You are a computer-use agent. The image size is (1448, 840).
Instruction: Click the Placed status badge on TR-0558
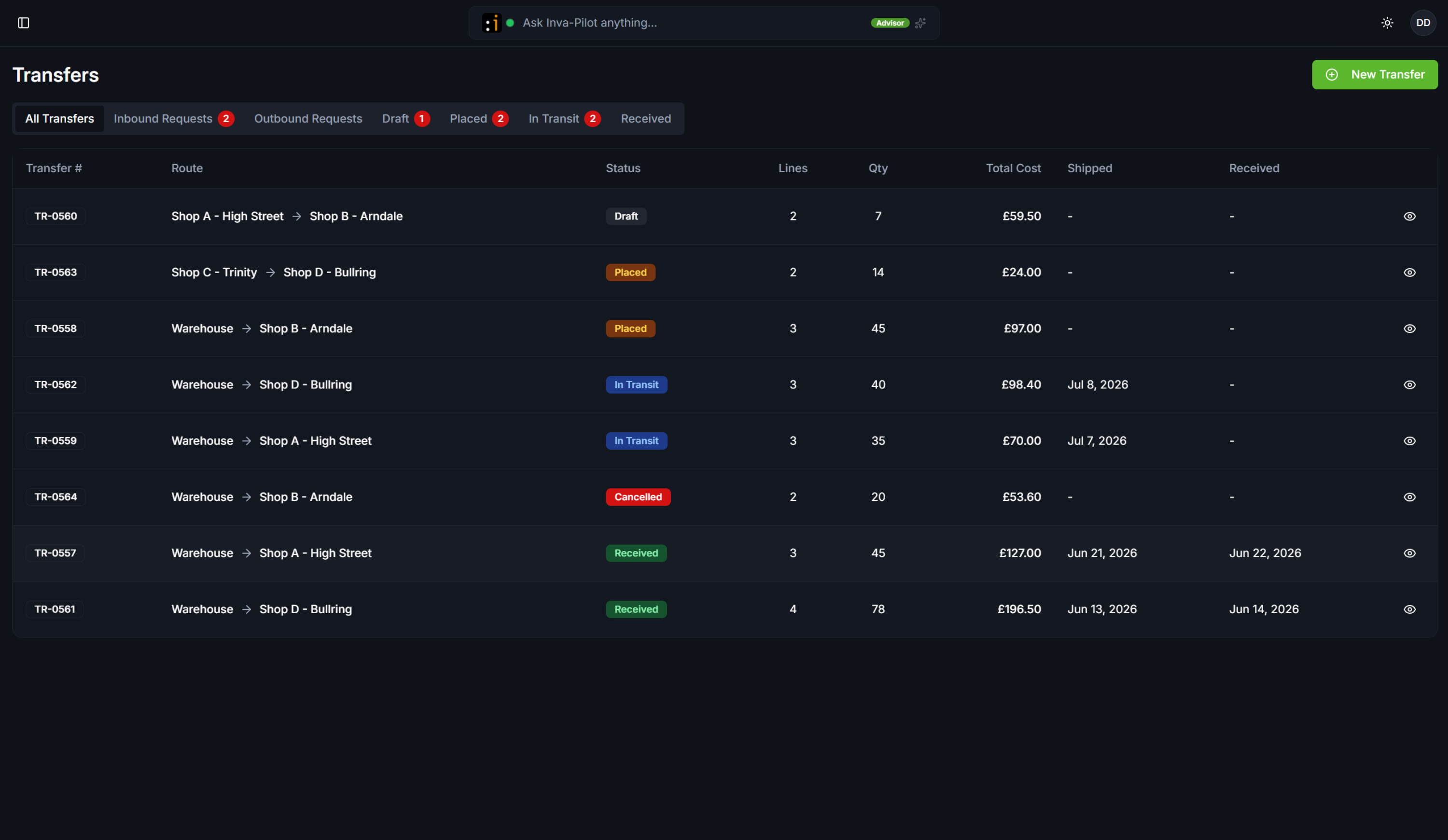630,329
